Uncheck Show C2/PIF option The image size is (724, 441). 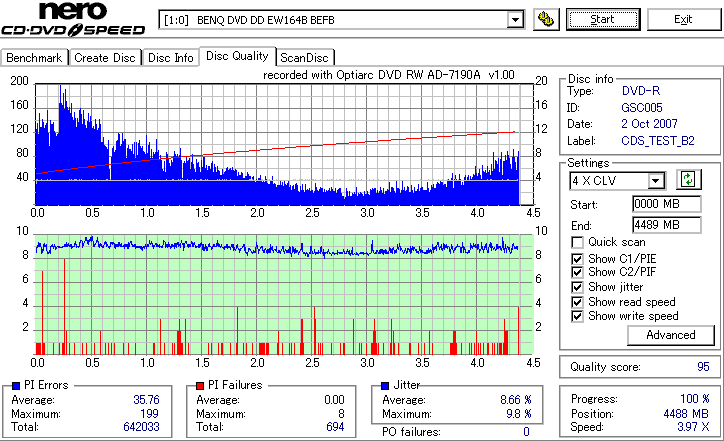(577, 272)
